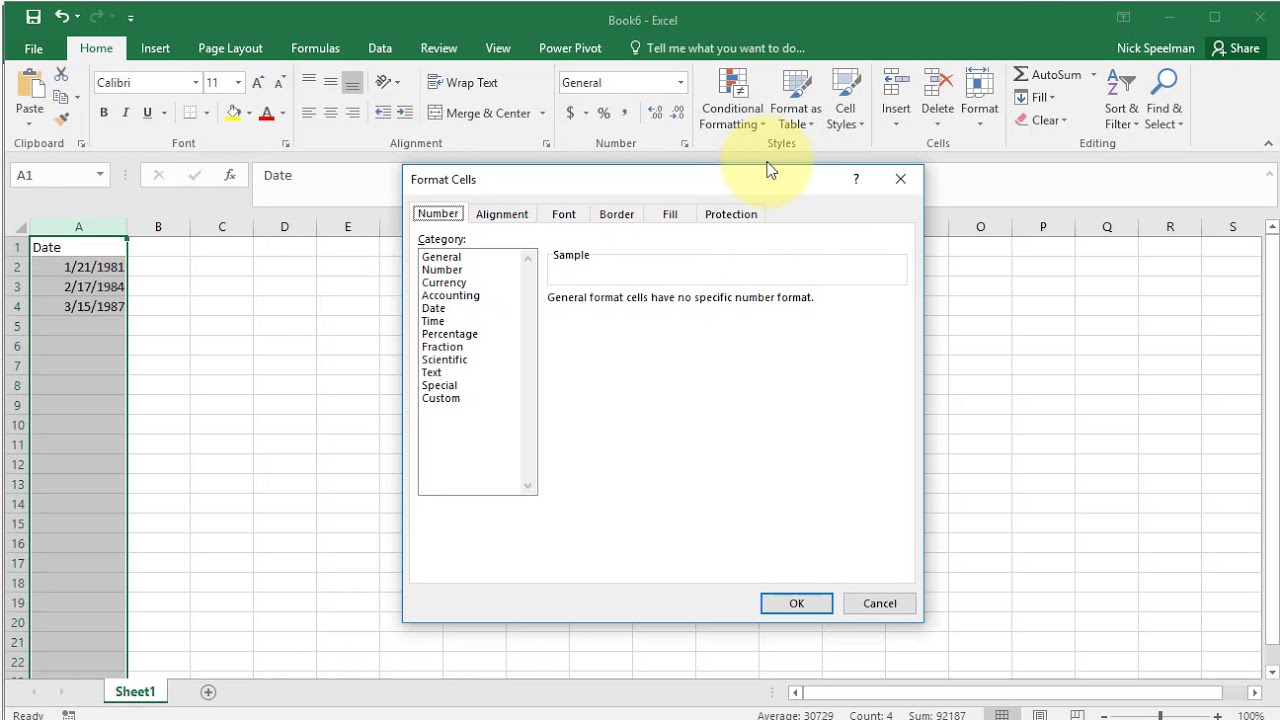The height and width of the screenshot is (720, 1280).
Task: Click AutoSum sigma icon
Action: 1021,75
